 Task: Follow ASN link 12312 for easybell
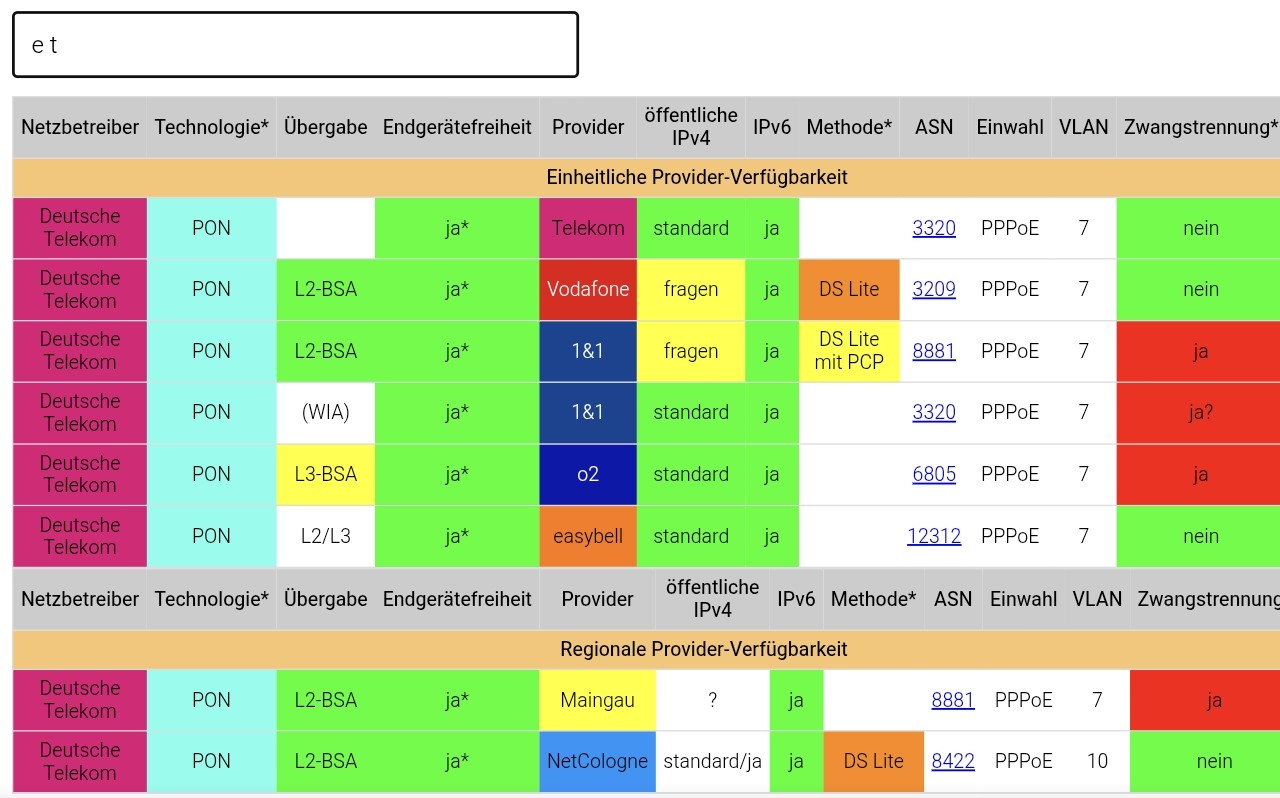pyautogui.click(x=934, y=536)
